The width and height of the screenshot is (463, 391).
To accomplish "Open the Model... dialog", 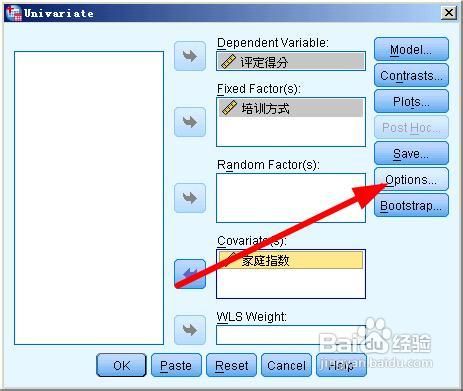I will (x=411, y=49).
